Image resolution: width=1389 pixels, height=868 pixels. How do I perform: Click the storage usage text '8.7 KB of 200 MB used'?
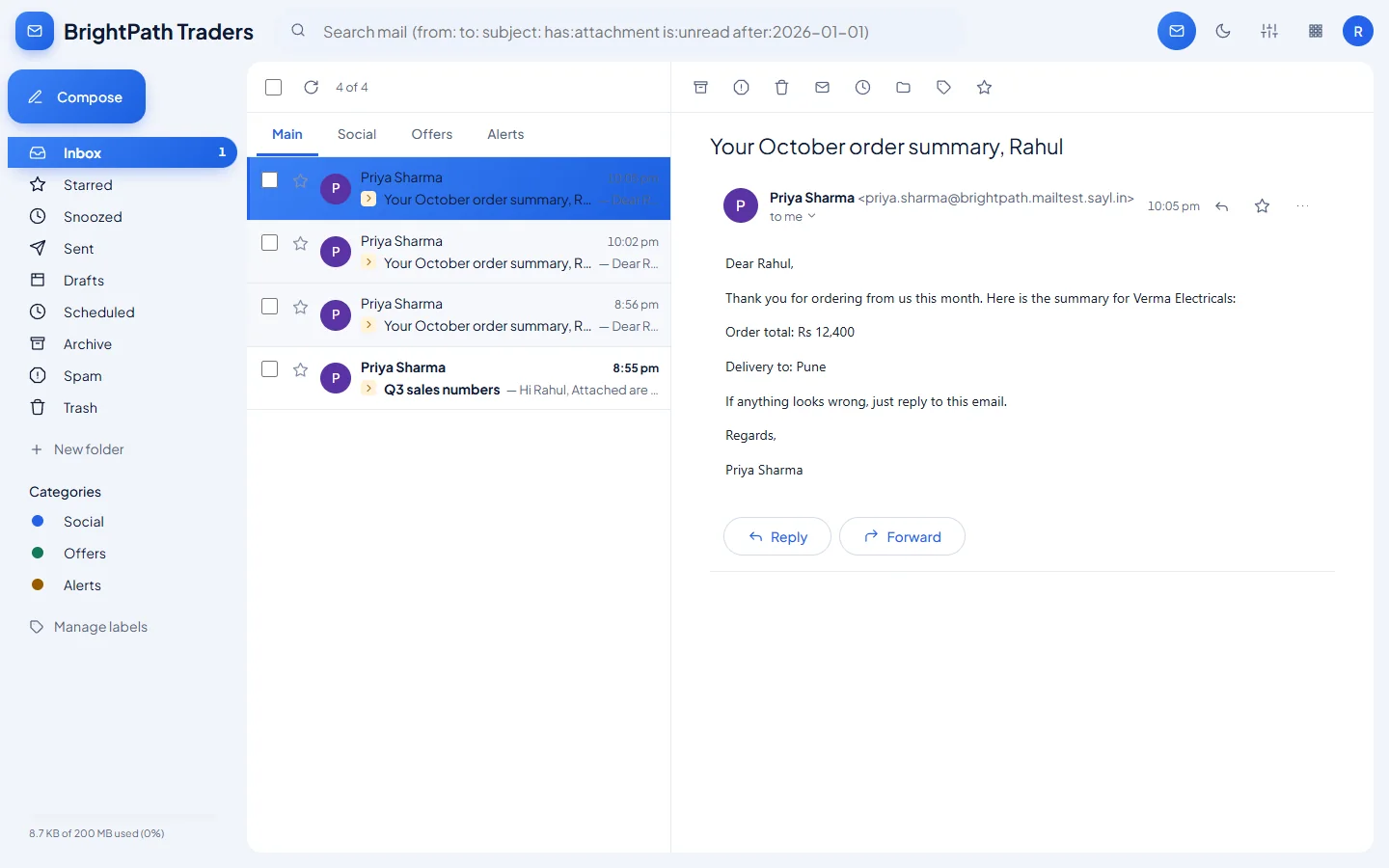click(x=96, y=833)
